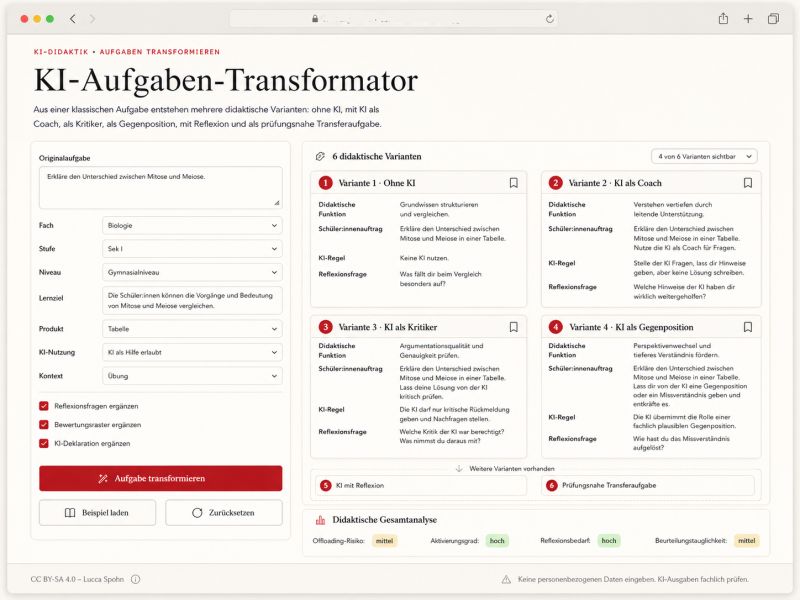Click the Aufgabe transformieren button
Image resolution: width=800 pixels, height=600 pixels.
161,479
